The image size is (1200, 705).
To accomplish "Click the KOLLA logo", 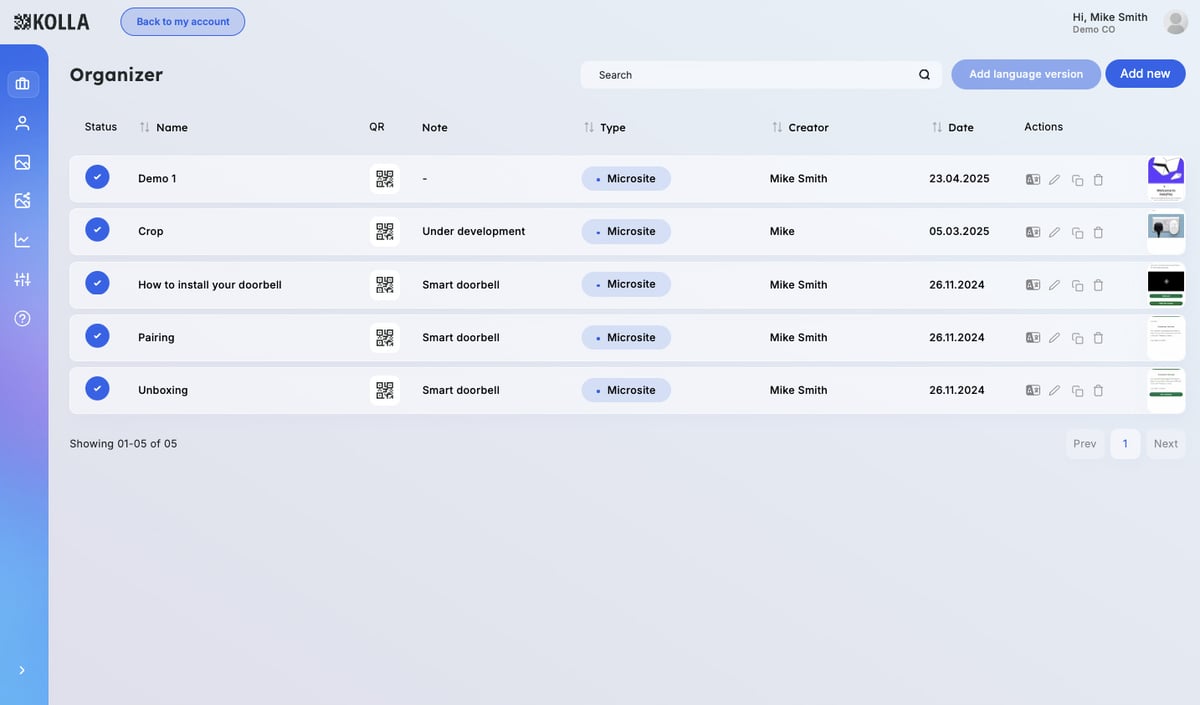I will pos(51,22).
